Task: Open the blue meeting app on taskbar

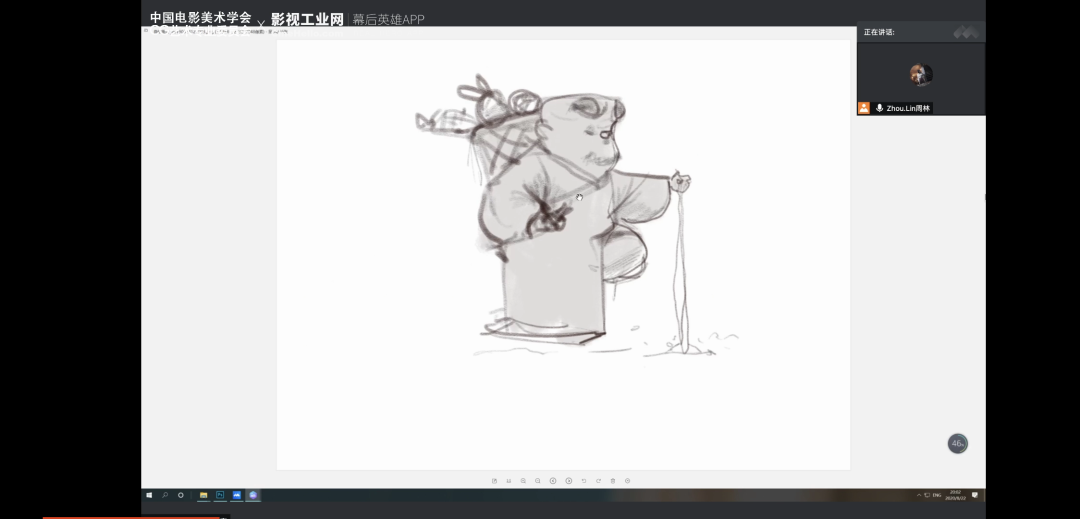Action: click(236, 495)
